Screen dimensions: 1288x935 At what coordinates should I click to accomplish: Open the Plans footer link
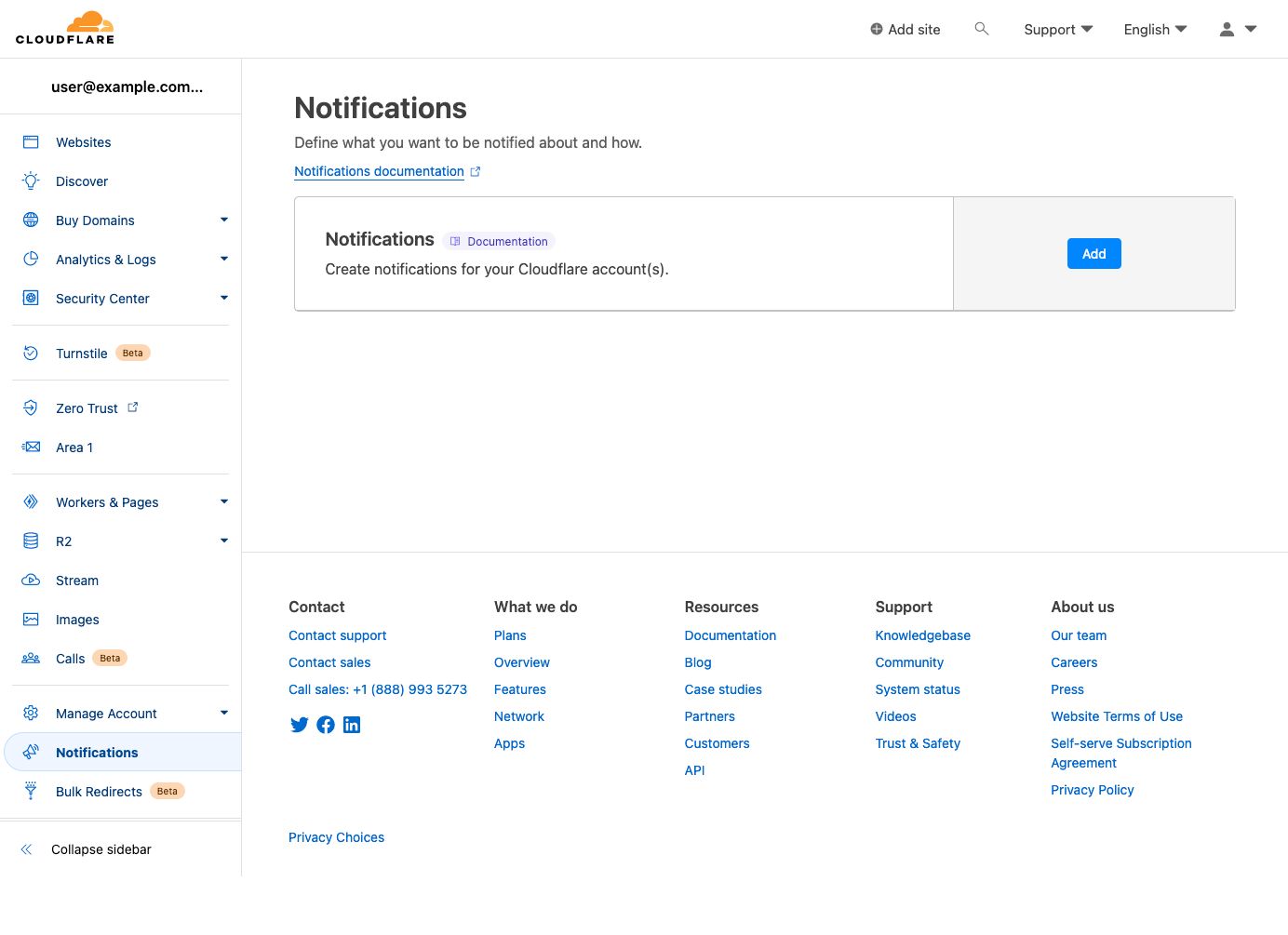[510, 635]
